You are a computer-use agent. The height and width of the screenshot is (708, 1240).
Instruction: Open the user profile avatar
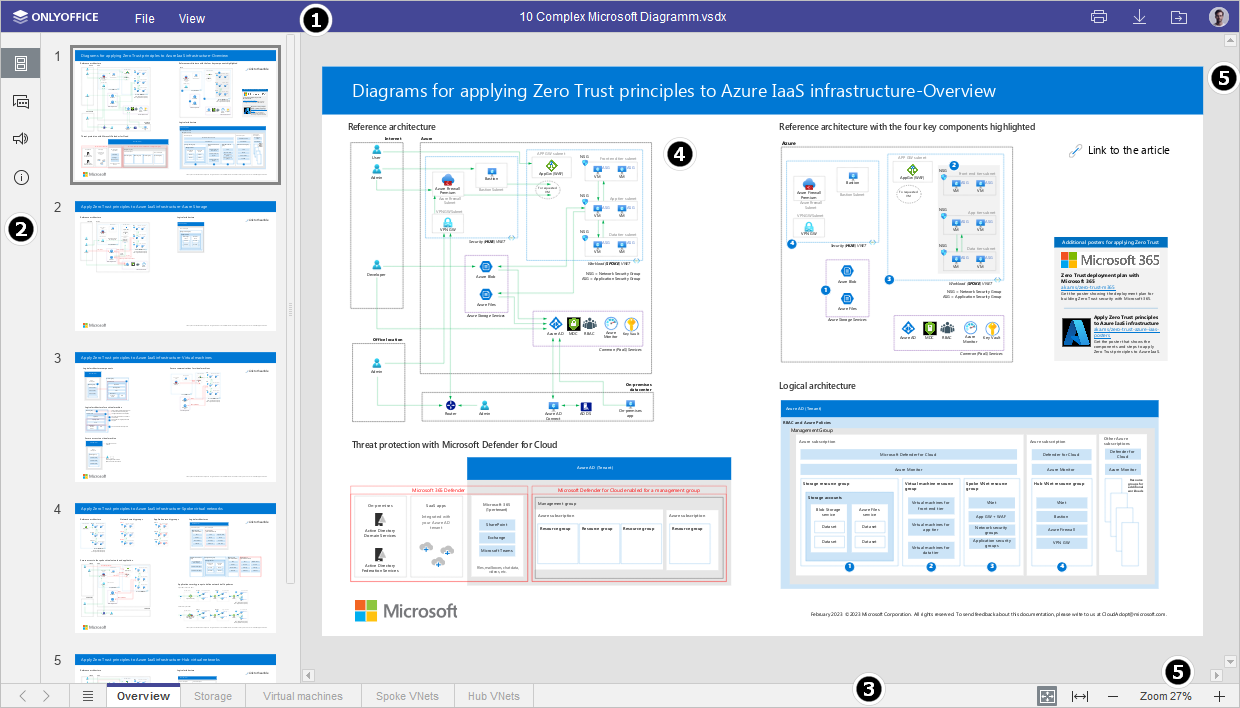(1218, 17)
